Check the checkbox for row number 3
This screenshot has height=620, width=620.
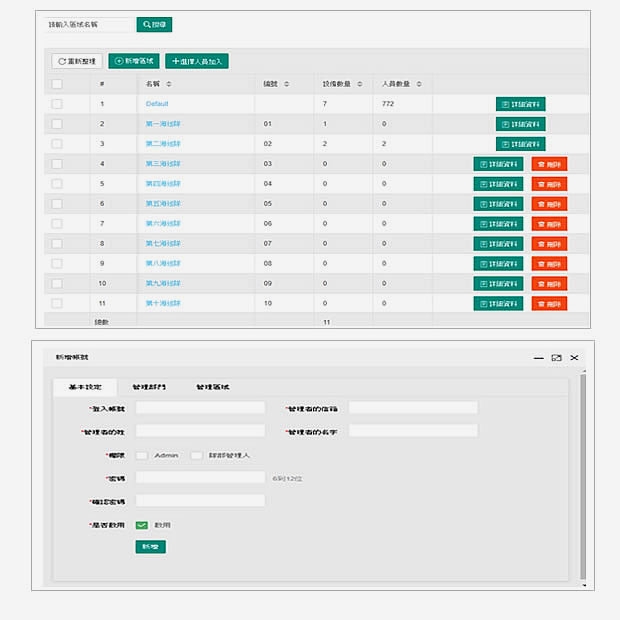[57, 144]
